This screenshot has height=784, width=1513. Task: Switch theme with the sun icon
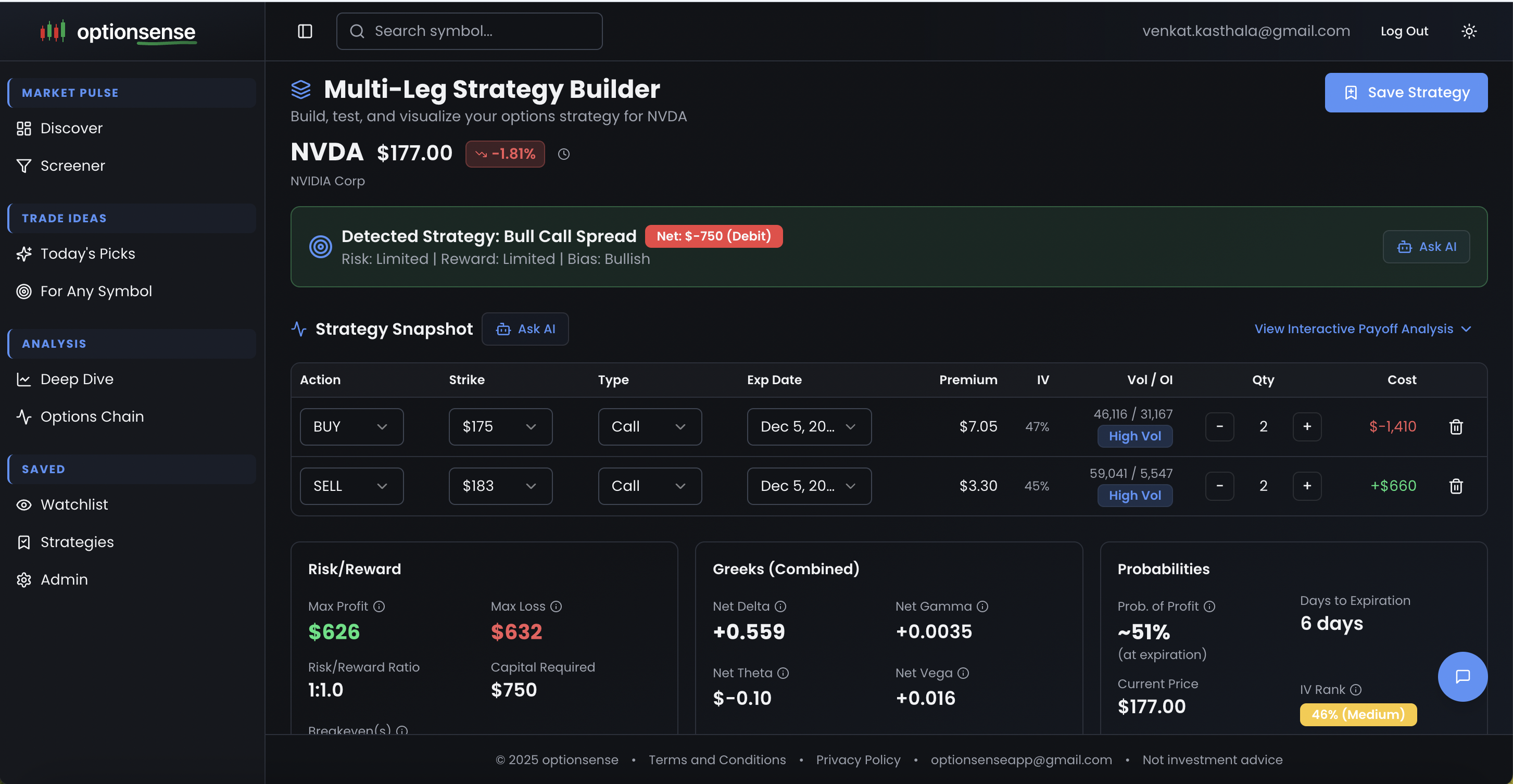1469,31
